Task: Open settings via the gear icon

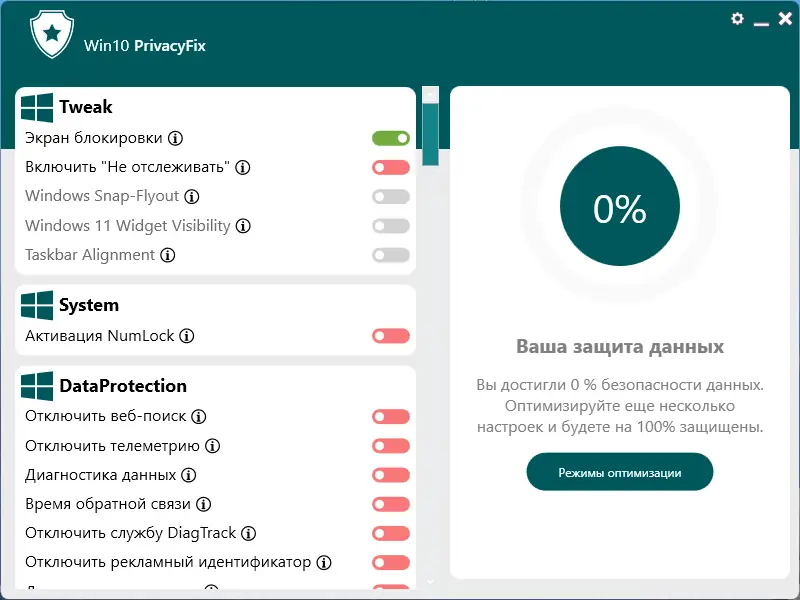Action: pyautogui.click(x=738, y=19)
